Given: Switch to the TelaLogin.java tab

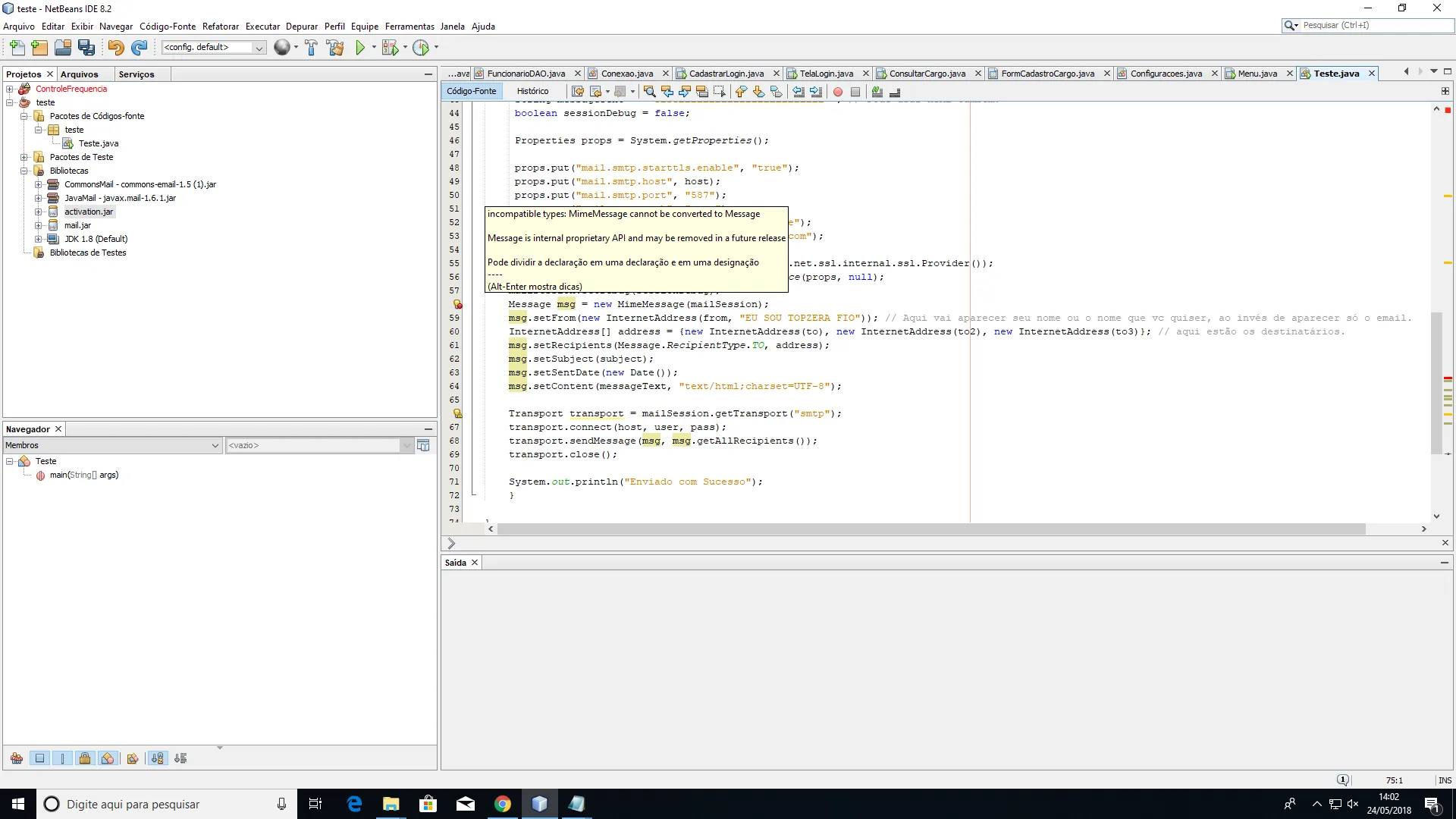Looking at the screenshot, I should pyautogui.click(x=826, y=74).
